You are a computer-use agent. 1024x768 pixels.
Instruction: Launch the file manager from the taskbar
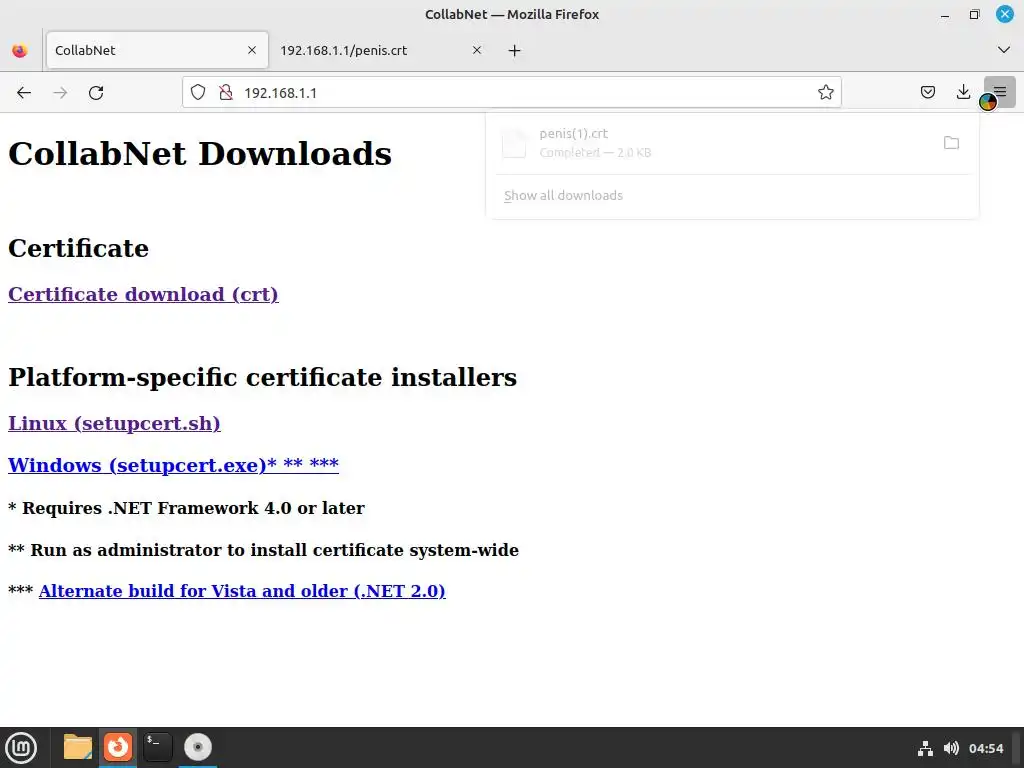pos(78,747)
